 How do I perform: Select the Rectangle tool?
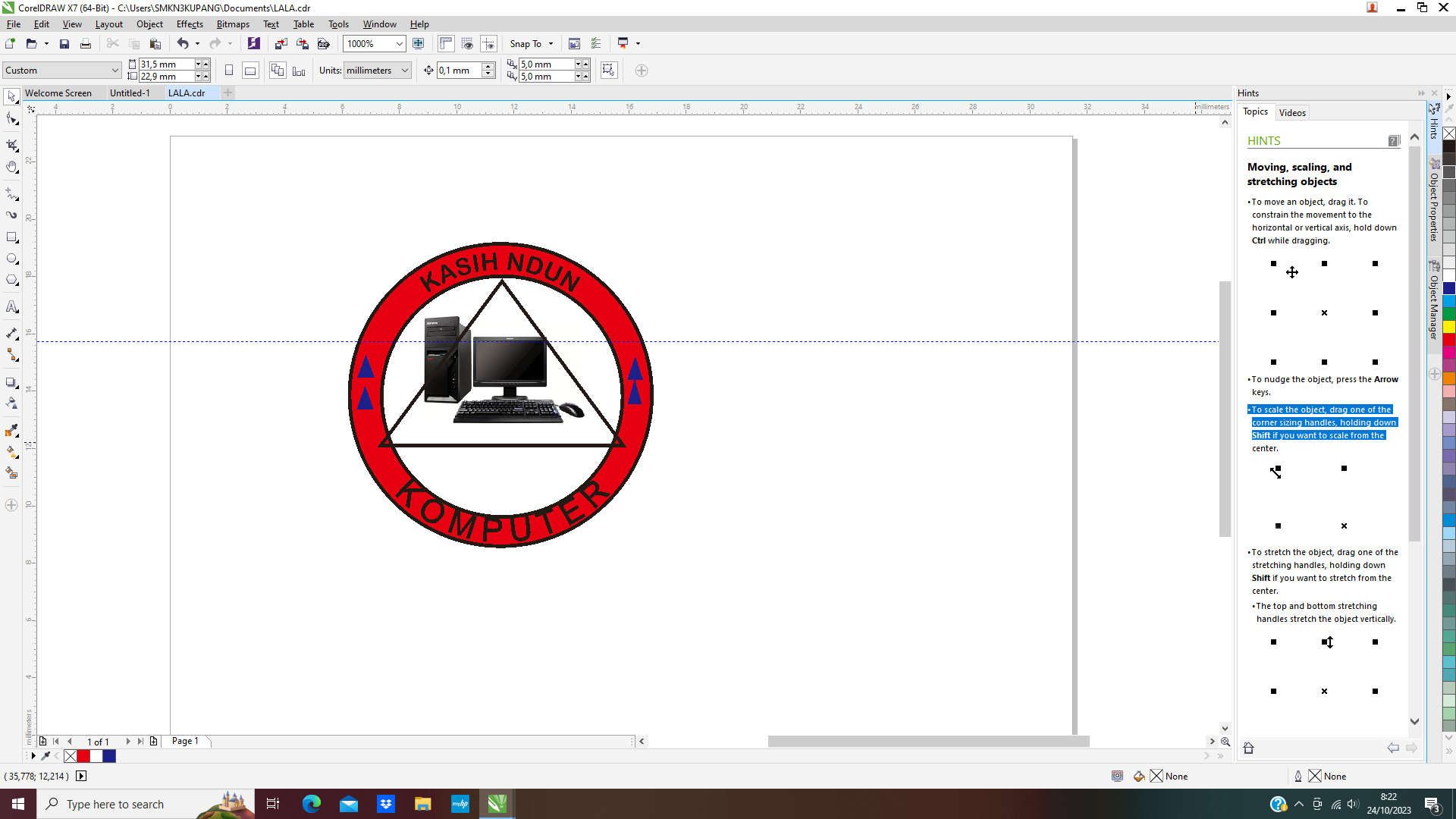(11, 238)
